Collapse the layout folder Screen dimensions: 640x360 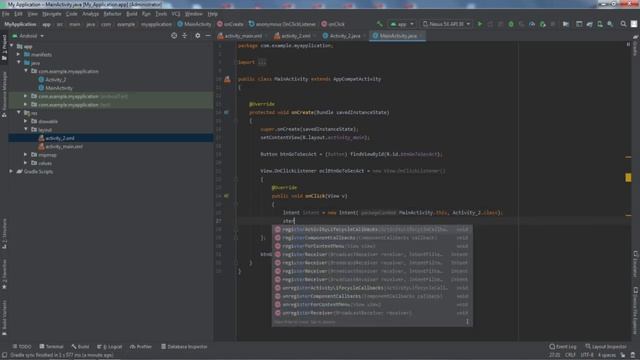coord(26,129)
